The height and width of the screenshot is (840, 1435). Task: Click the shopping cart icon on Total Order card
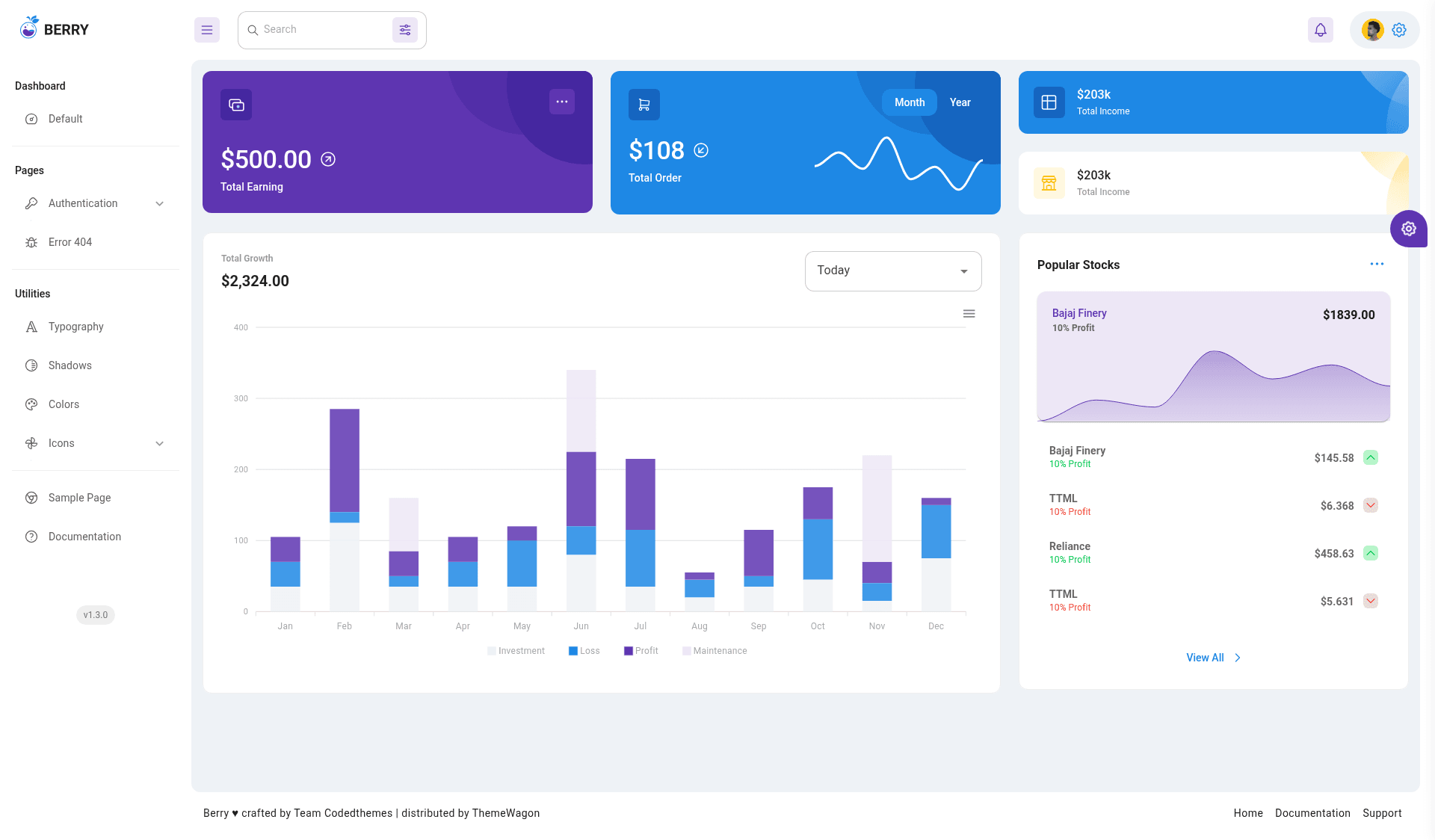[x=644, y=105]
